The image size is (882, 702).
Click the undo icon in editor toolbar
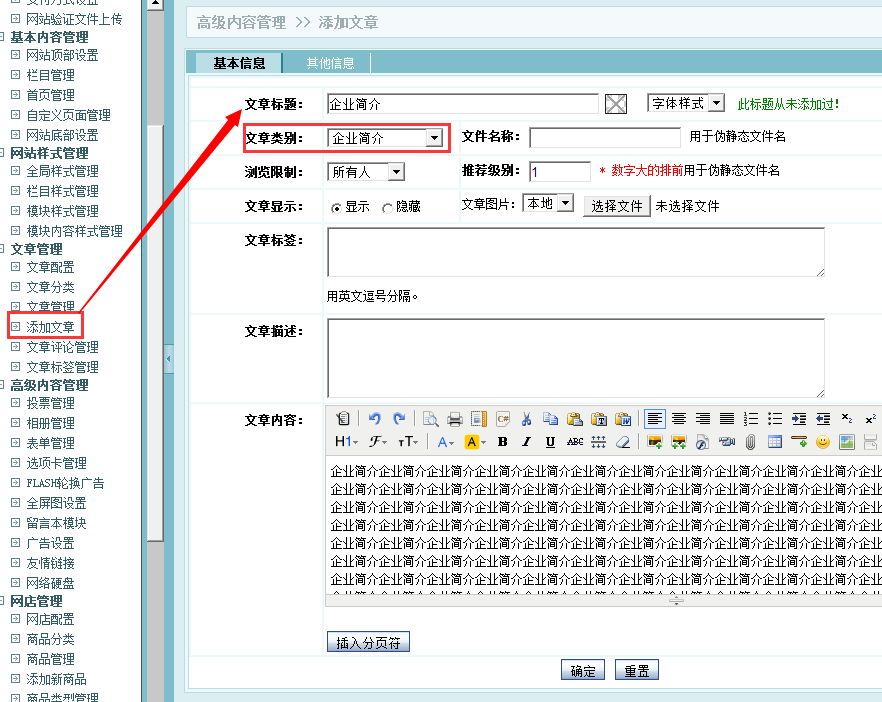[x=375, y=419]
